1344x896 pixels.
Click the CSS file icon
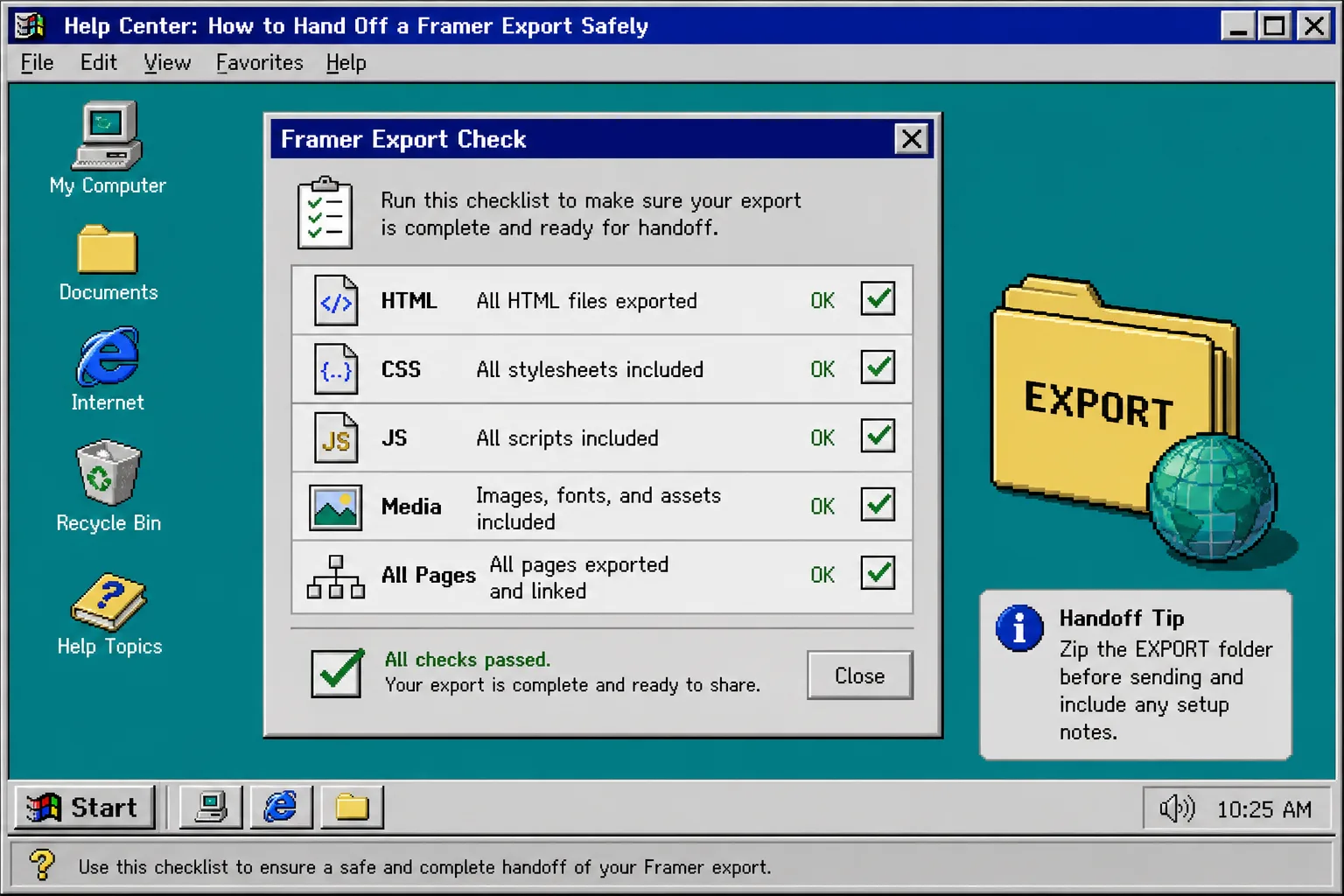(x=336, y=369)
